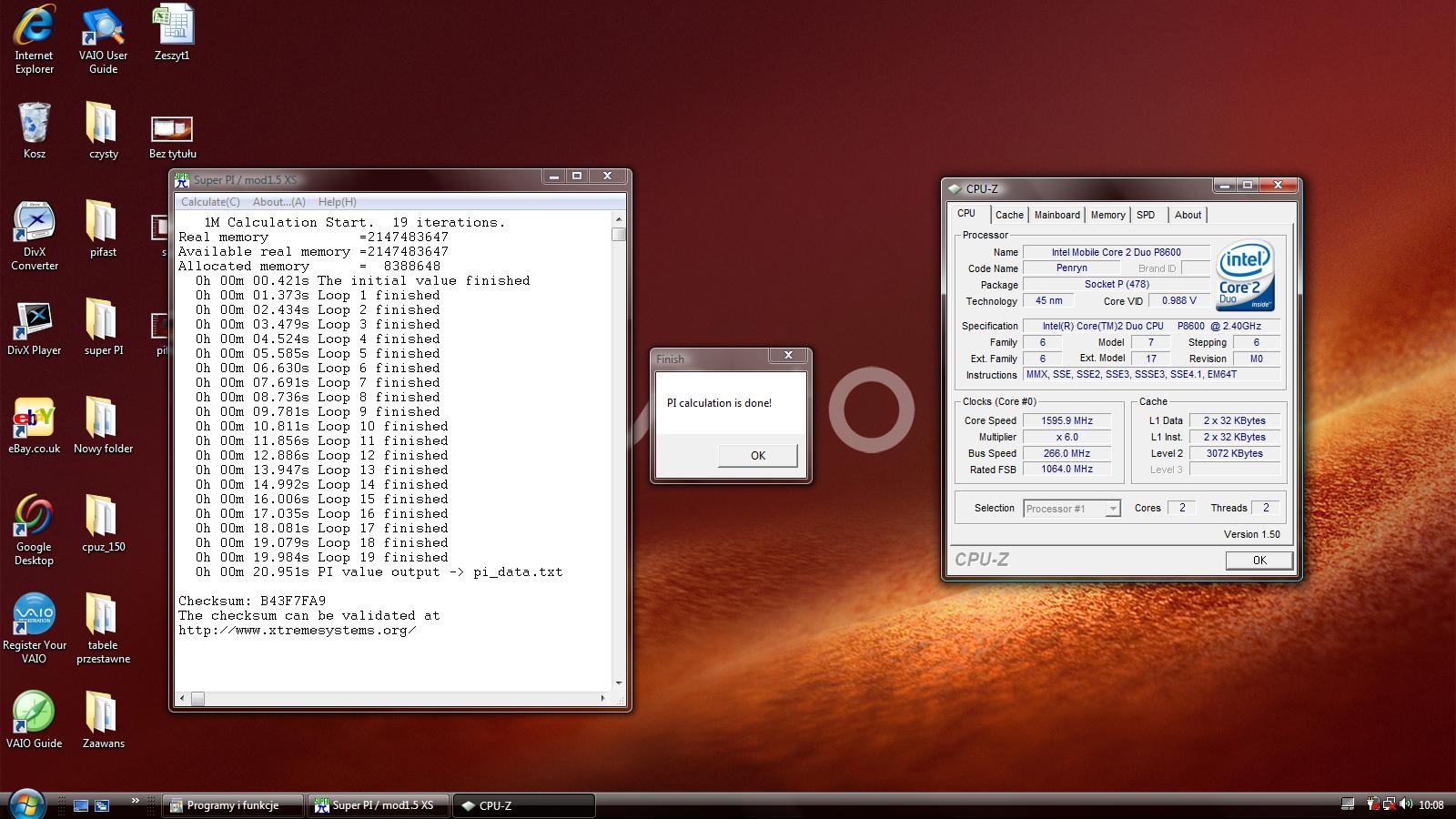Image resolution: width=1456 pixels, height=819 pixels.
Task: Click the CPU-Z taskbar button
Action: 523,805
